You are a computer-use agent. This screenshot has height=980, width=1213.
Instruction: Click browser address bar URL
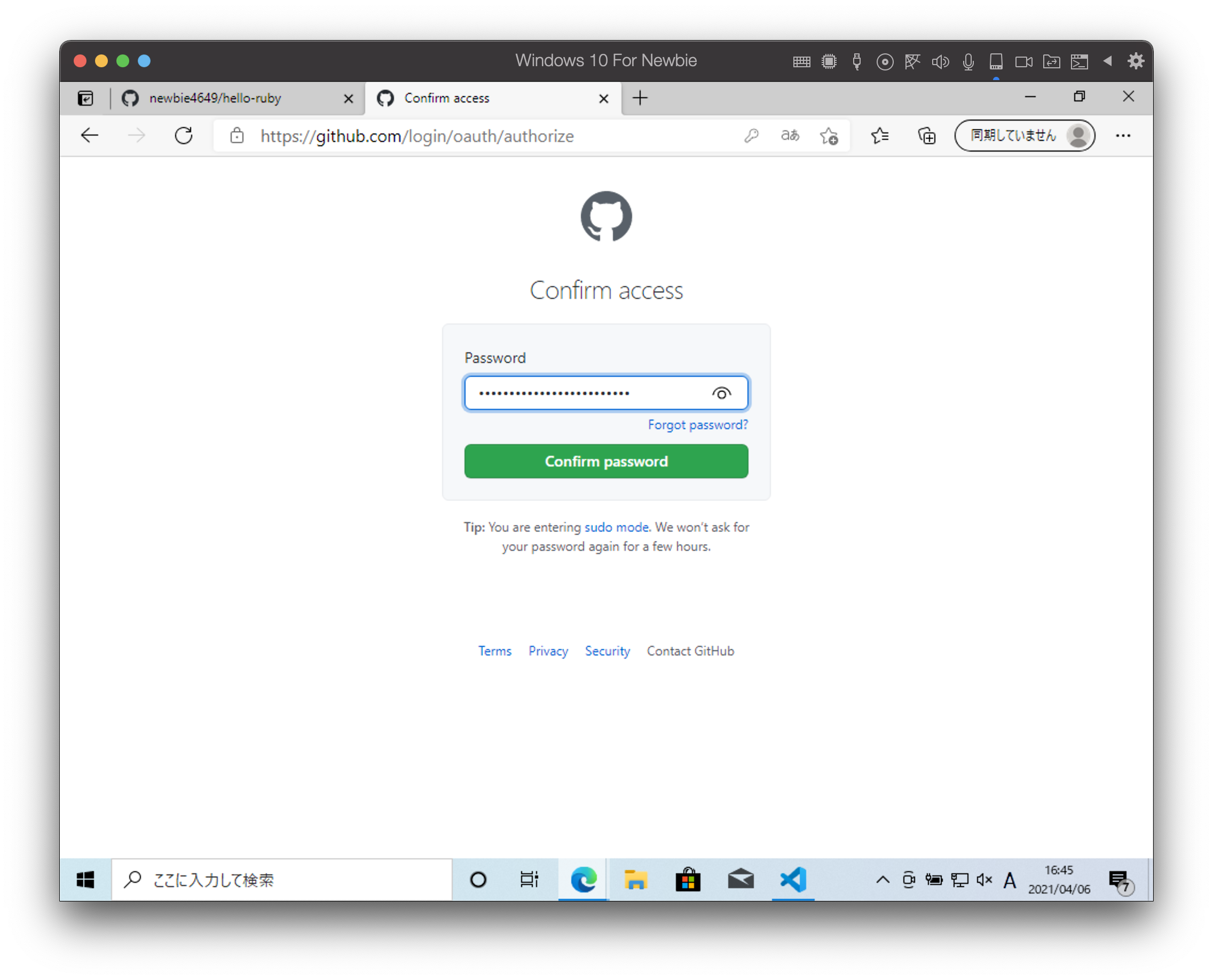(414, 136)
